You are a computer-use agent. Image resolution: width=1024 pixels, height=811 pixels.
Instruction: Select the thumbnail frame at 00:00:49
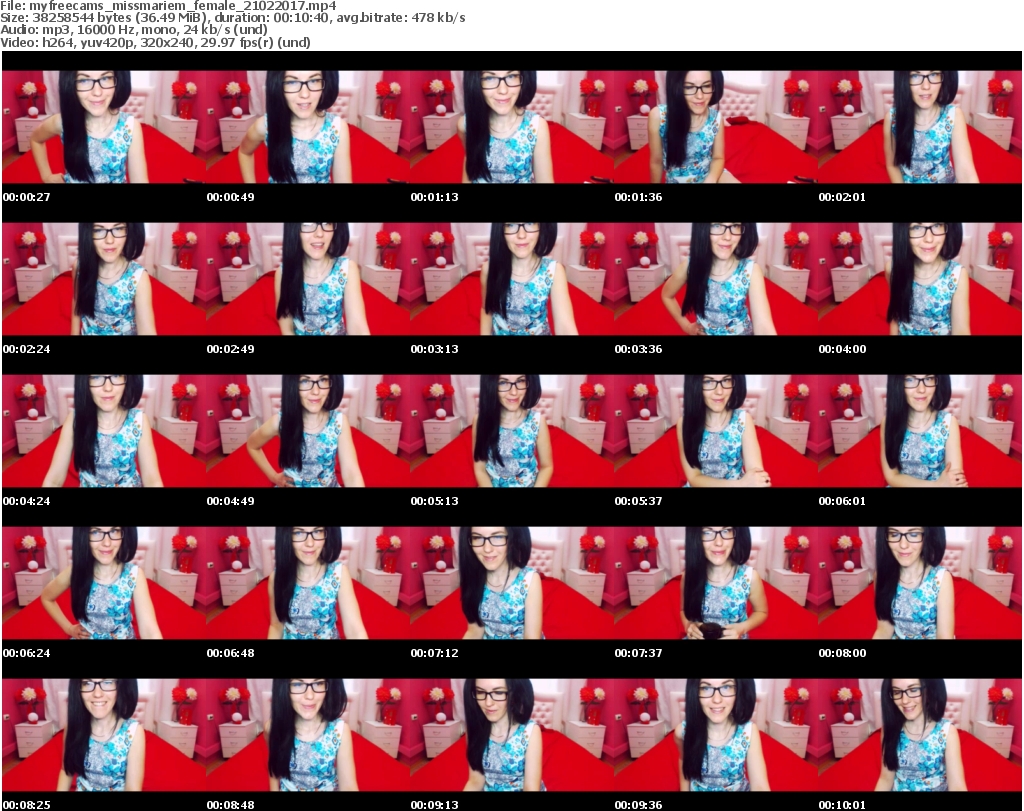[x=308, y=127]
